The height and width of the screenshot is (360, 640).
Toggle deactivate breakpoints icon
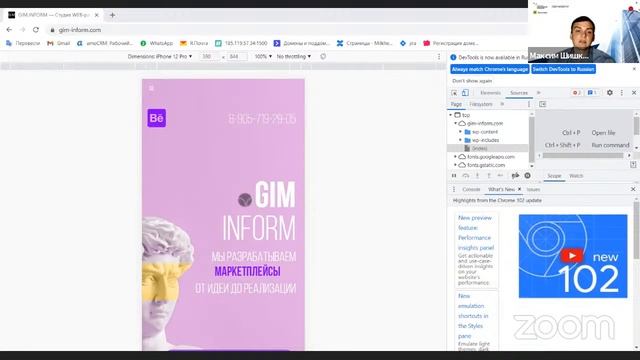[515, 176]
